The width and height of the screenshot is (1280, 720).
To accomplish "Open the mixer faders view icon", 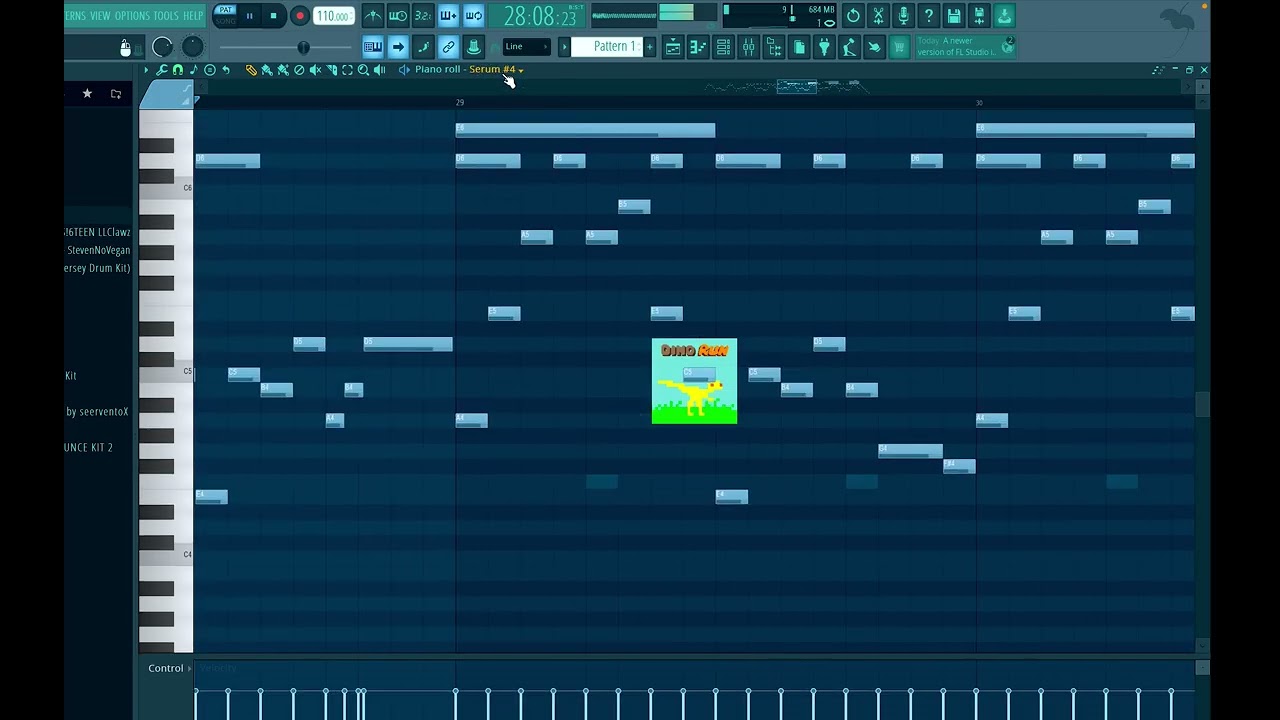I will (x=748, y=47).
